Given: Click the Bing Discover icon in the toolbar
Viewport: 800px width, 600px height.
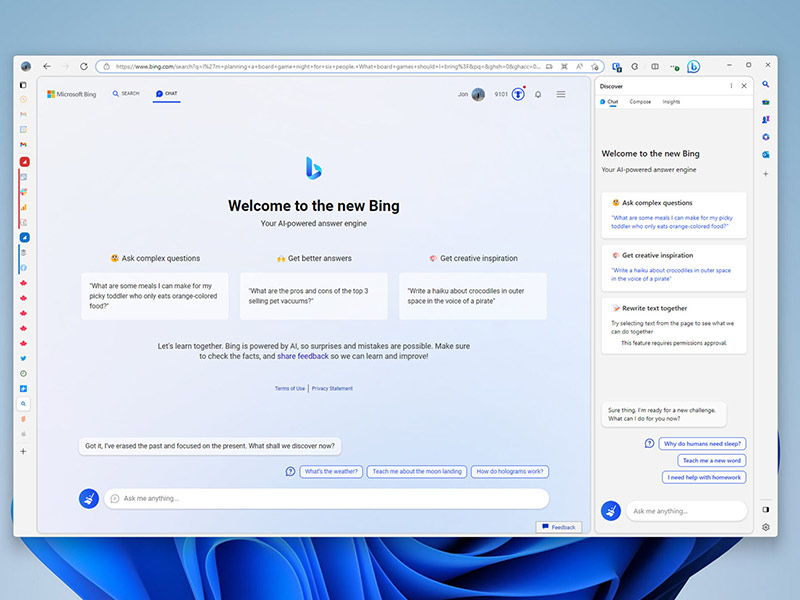Looking at the screenshot, I should (693, 66).
